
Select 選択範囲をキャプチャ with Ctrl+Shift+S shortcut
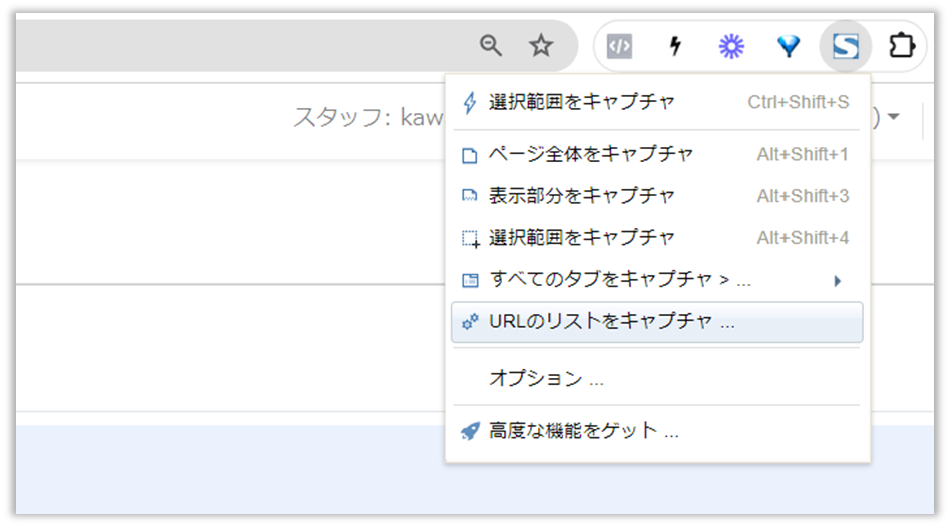point(581,102)
